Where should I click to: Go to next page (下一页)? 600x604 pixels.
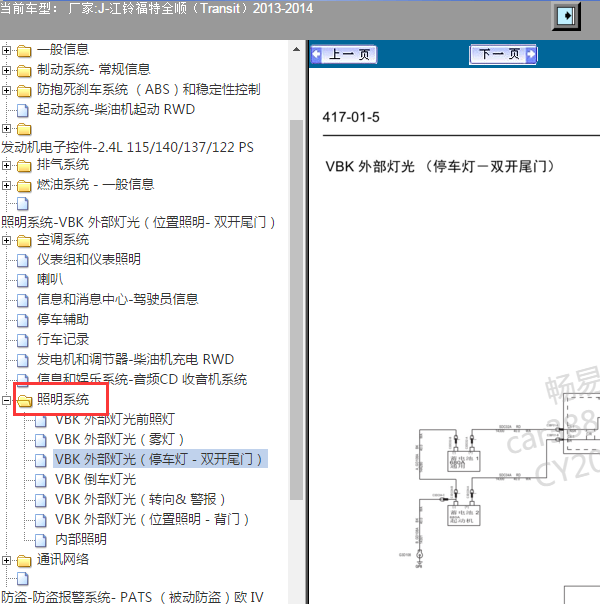503,54
